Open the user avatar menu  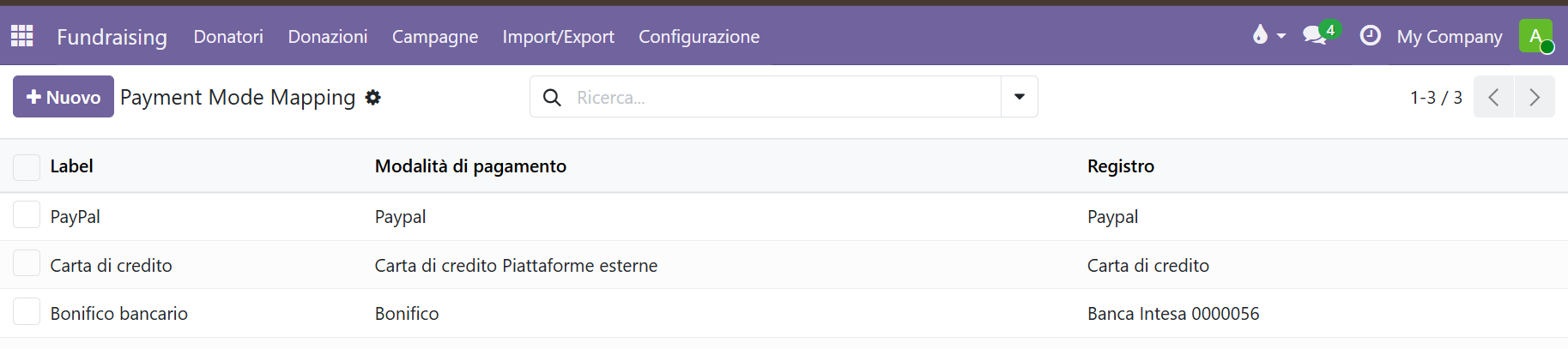point(1536,36)
